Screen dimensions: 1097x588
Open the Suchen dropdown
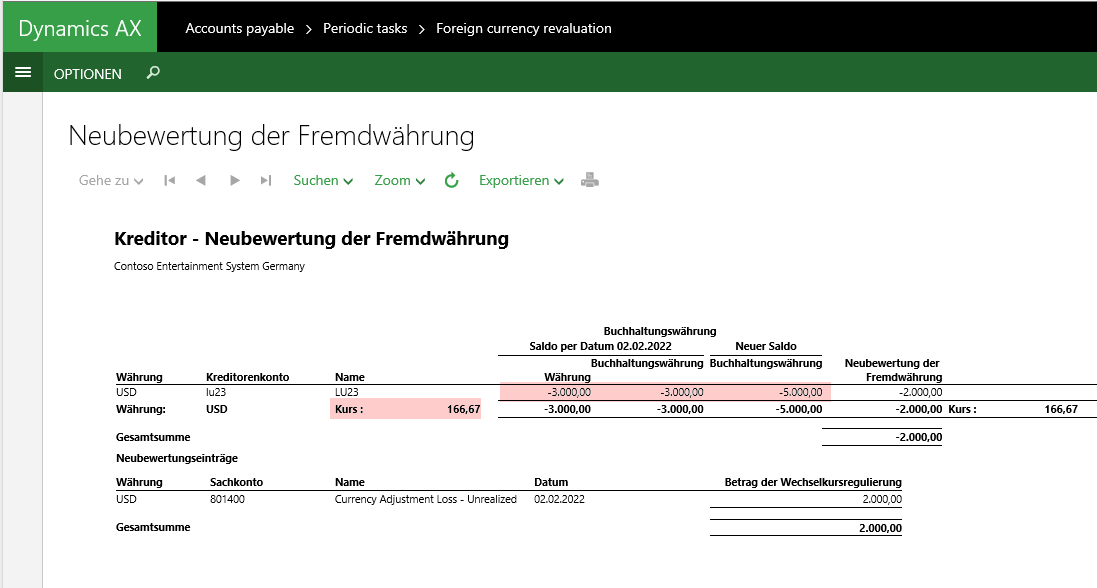323,181
